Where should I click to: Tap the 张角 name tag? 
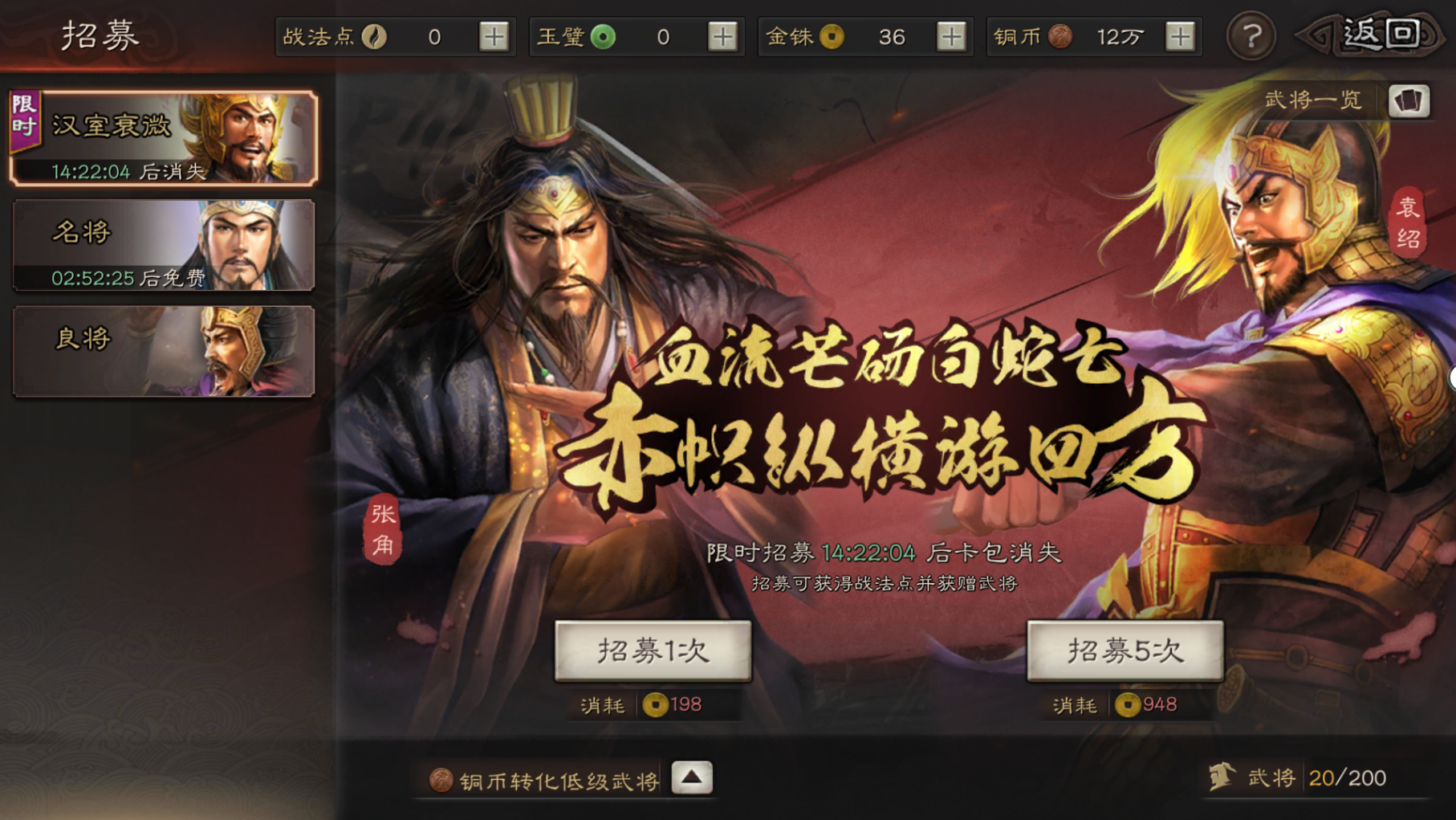[383, 529]
